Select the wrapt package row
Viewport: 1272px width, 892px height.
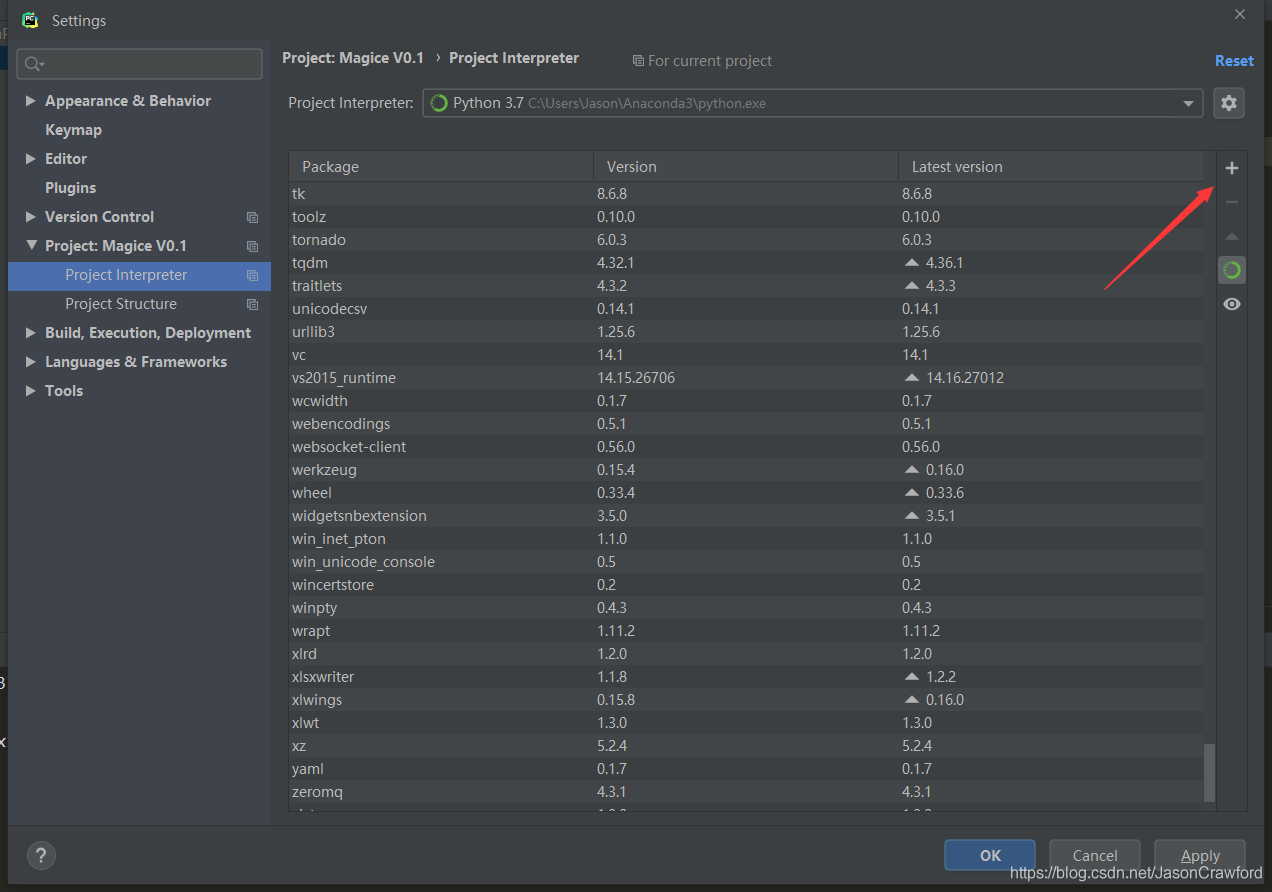pos(746,631)
